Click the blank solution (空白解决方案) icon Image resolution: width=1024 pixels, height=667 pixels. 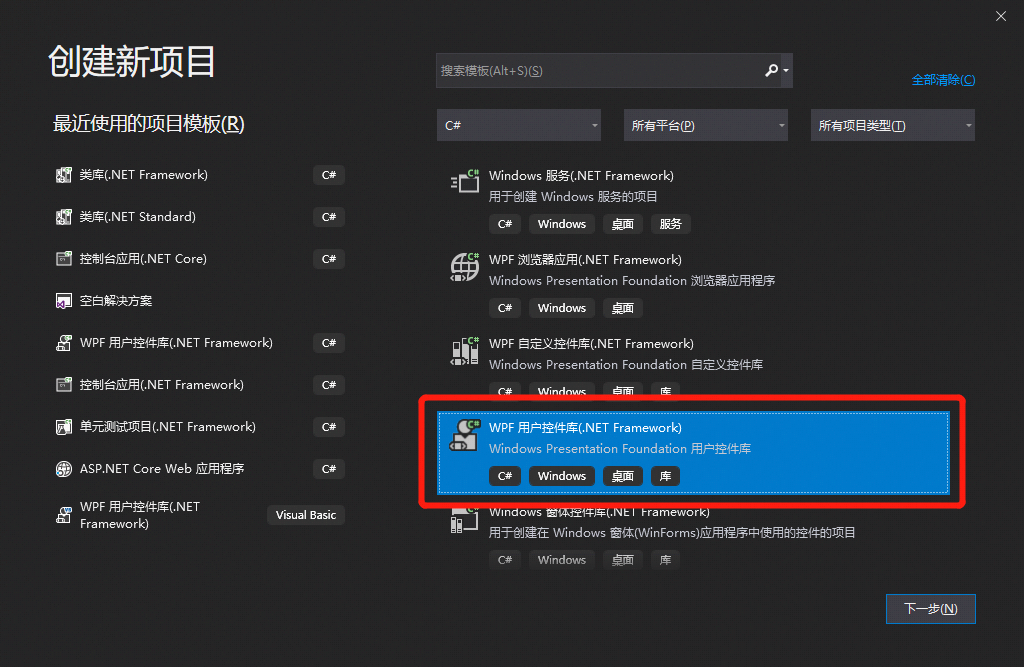[63, 301]
